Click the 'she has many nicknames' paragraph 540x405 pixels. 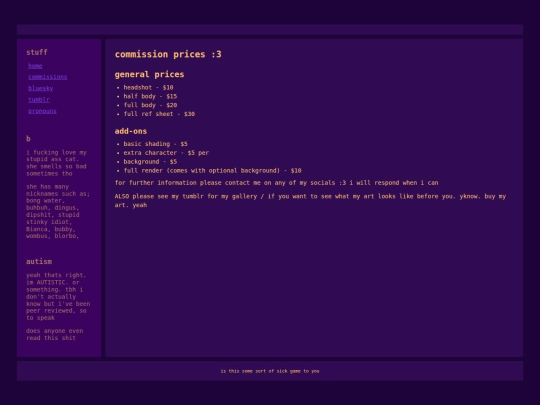click(58, 211)
